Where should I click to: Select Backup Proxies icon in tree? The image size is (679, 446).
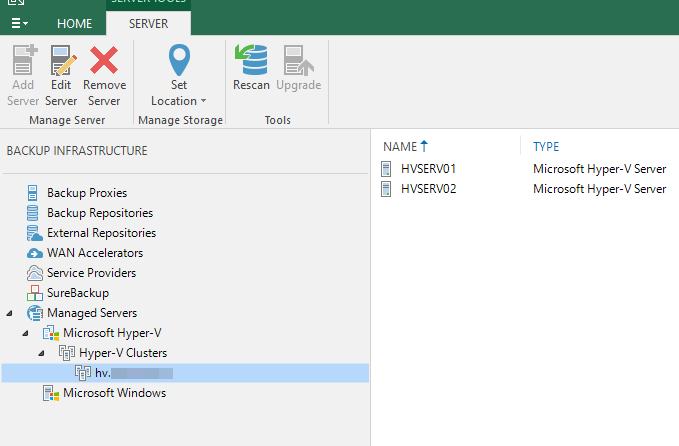coord(32,193)
